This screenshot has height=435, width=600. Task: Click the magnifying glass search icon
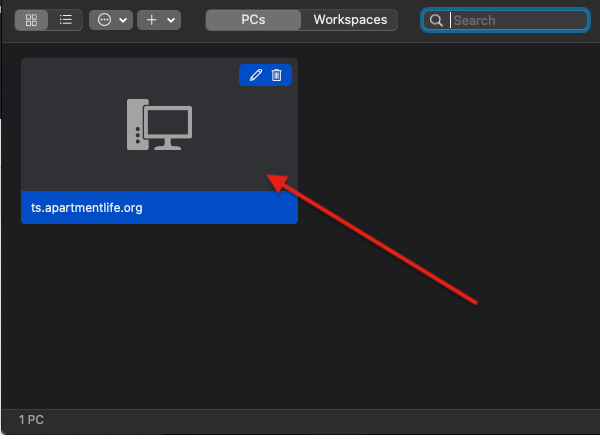(436, 20)
